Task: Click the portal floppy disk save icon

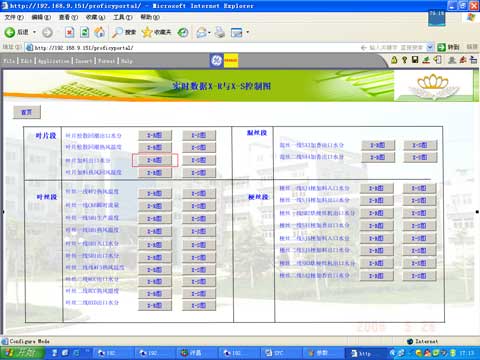Action: click(x=415, y=60)
